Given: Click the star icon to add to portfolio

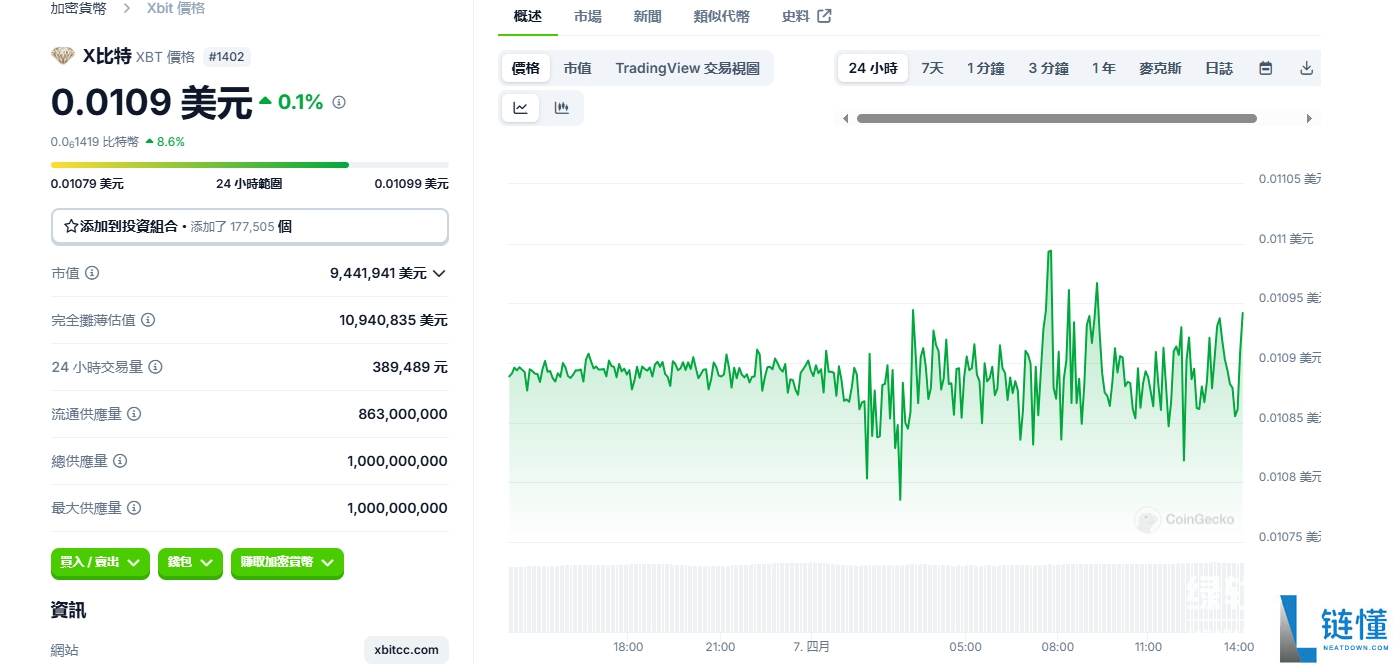Looking at the screenshot, I should pyautogui.click(x=71, y=227).
